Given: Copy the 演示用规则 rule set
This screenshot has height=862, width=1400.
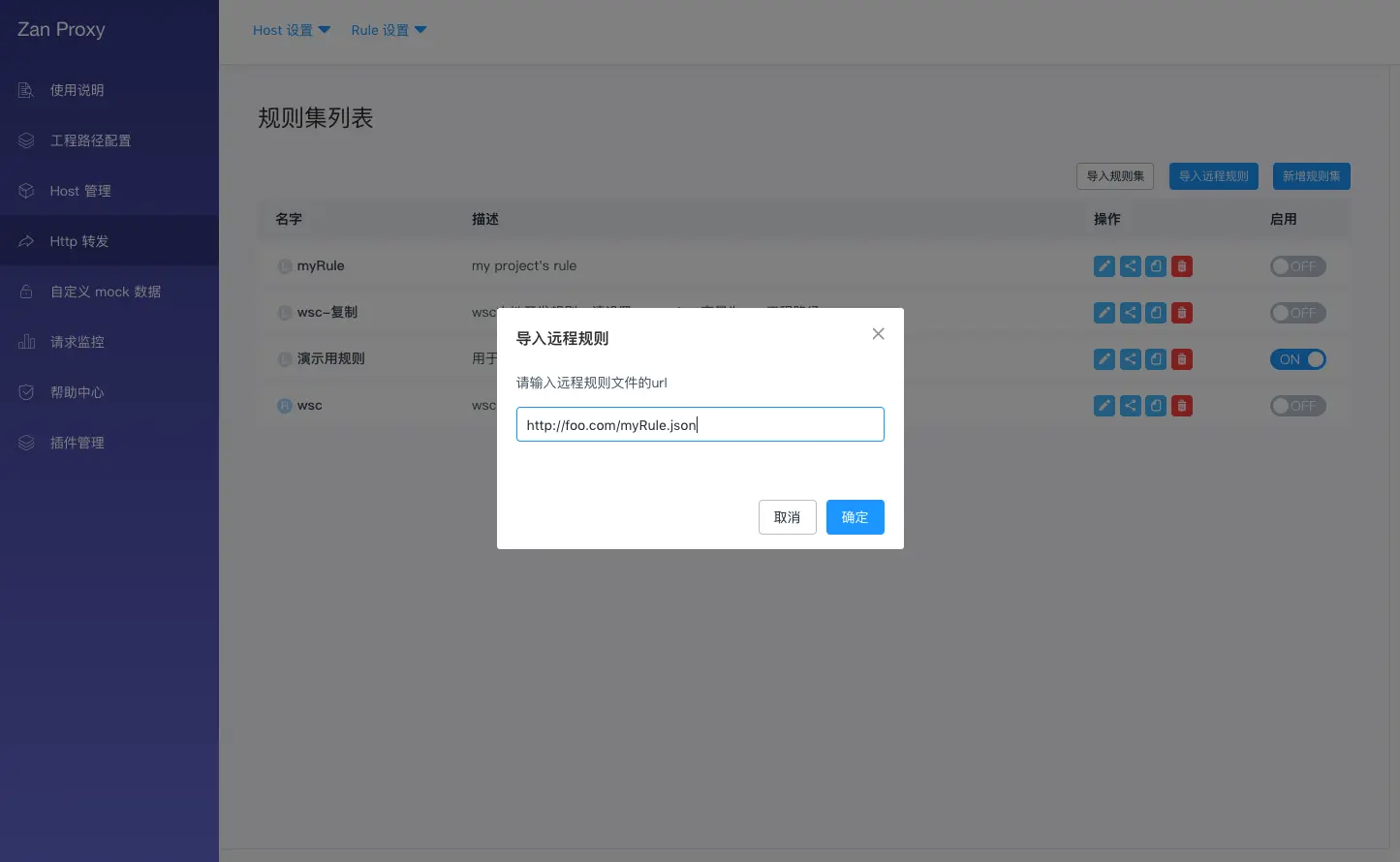Looking at the screenshot, I should tap(1155, 359).
